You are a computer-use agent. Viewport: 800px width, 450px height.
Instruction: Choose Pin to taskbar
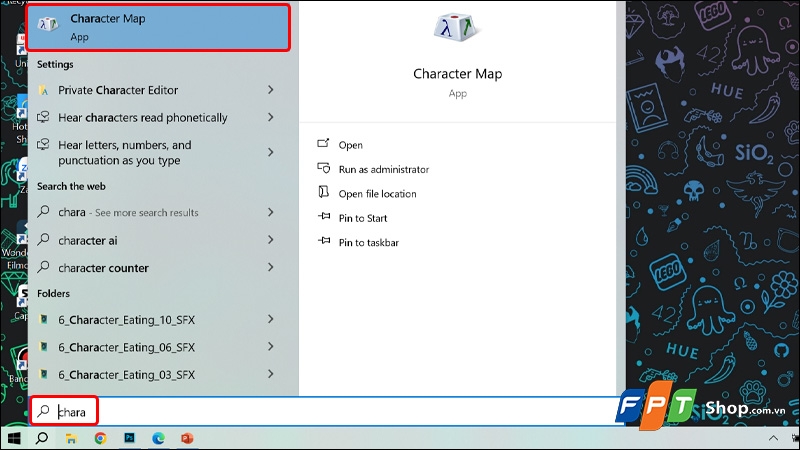click(x=369, y=243)
